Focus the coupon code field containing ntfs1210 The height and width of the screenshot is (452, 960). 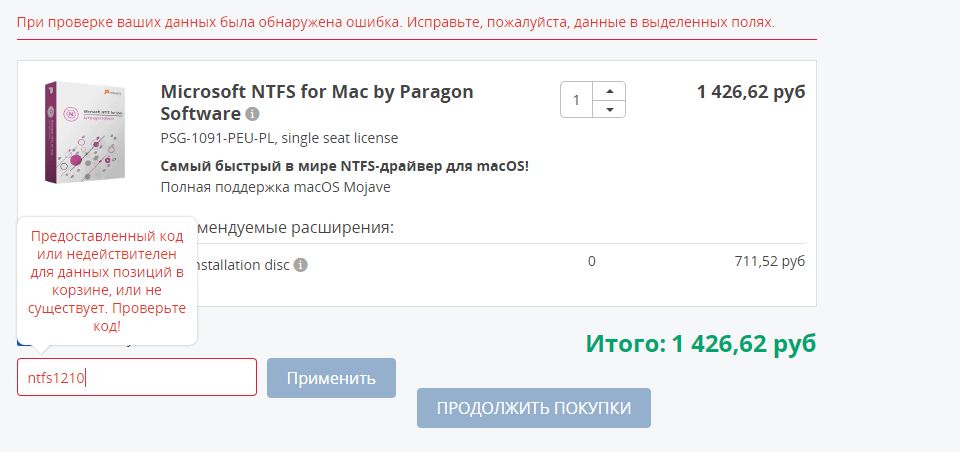point(137,378)
